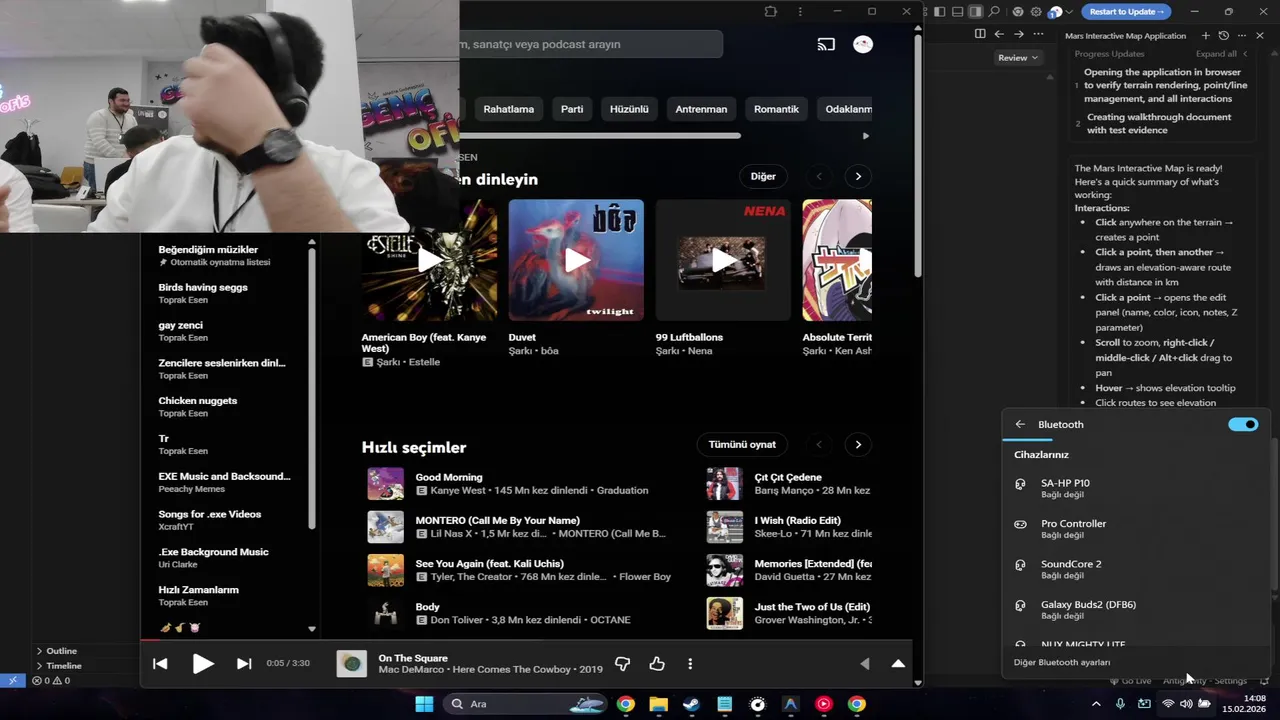Viewport: 1280px width, 720px height.
Task: Connect the SA-HP P10 Bluetooth device
Action: (x=1138, y=487)
